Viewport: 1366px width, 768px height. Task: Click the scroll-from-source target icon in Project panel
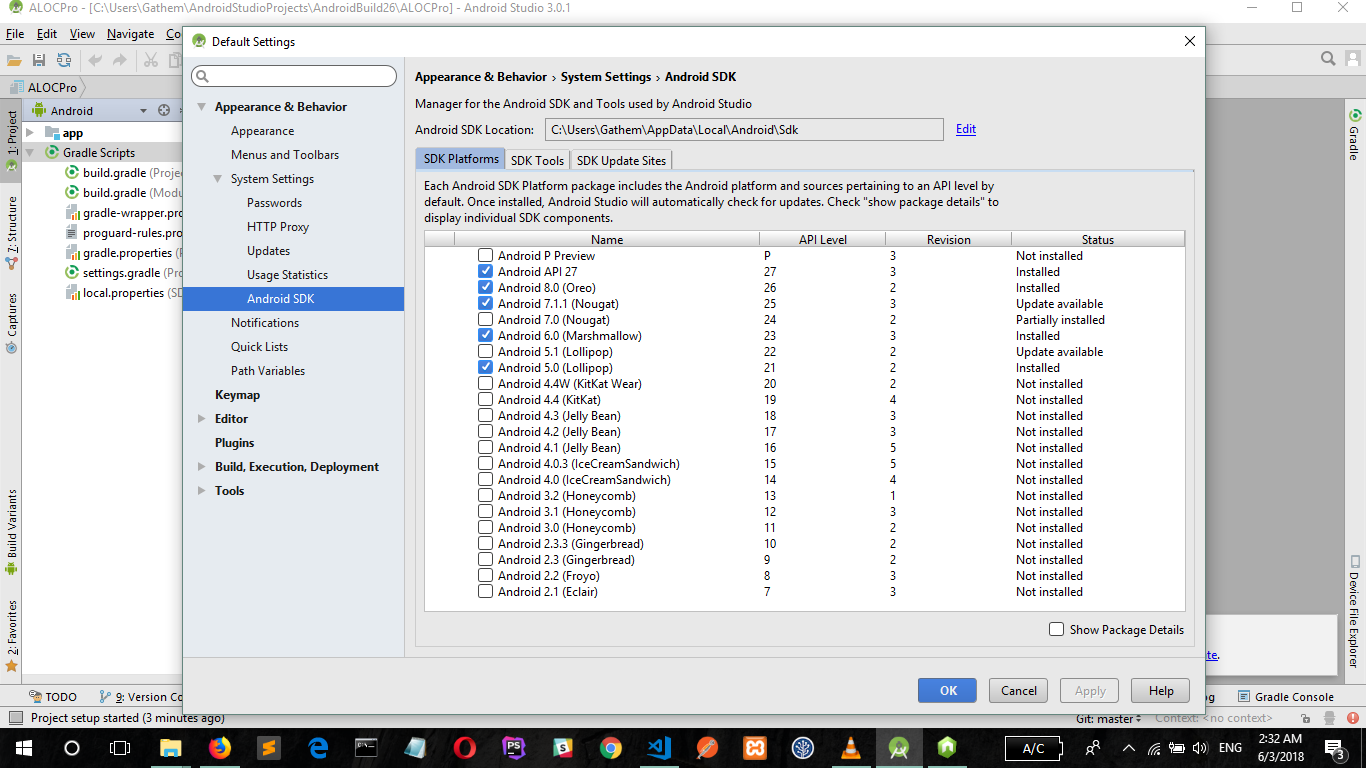pos(164,110)
